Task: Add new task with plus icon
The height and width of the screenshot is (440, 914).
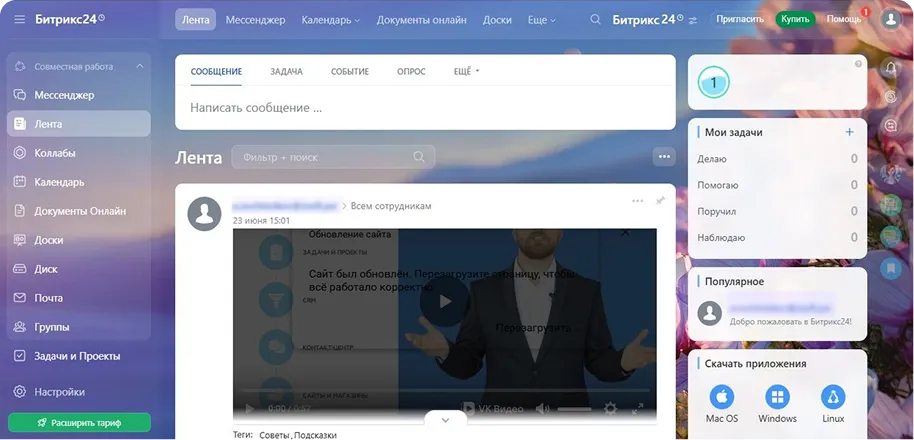Action: [849, 132]
